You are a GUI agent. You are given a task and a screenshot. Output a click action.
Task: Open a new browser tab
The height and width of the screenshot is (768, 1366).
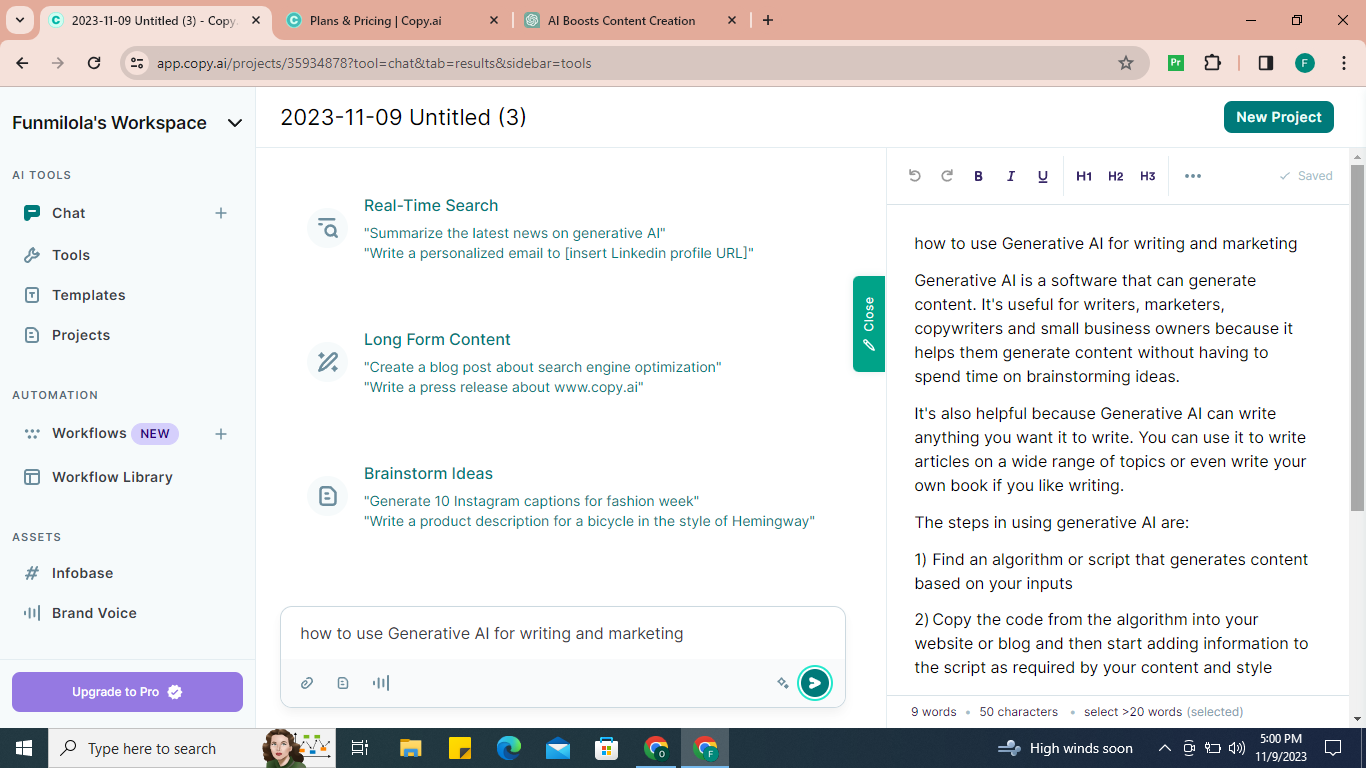point(767,20)
